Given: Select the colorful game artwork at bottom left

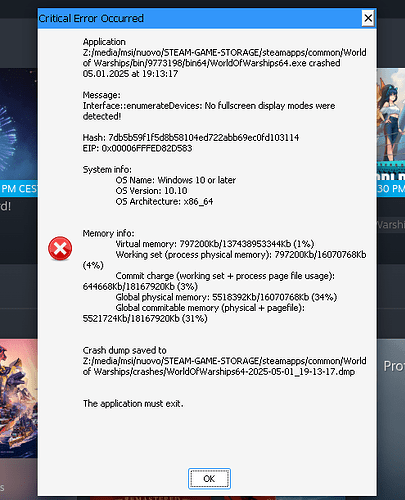Looking at the screenshot, I should pyautogui.click(x=19, y=398).
